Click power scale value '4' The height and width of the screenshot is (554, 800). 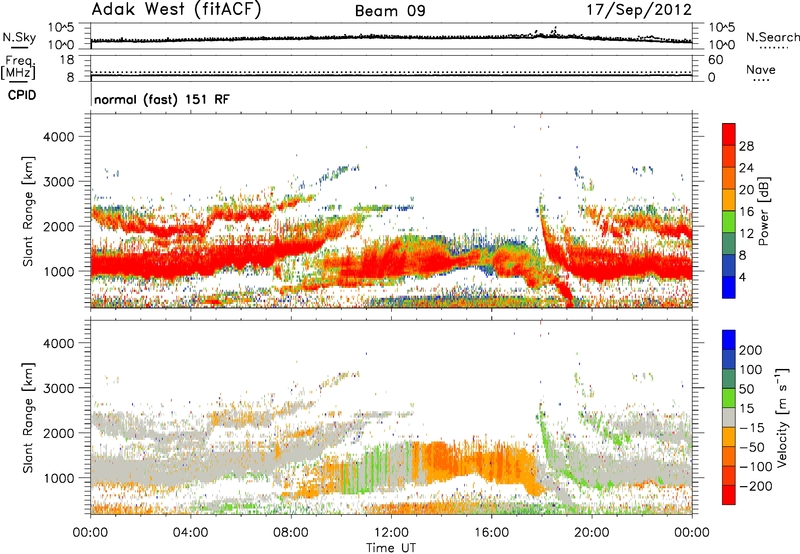click(743, 278)
